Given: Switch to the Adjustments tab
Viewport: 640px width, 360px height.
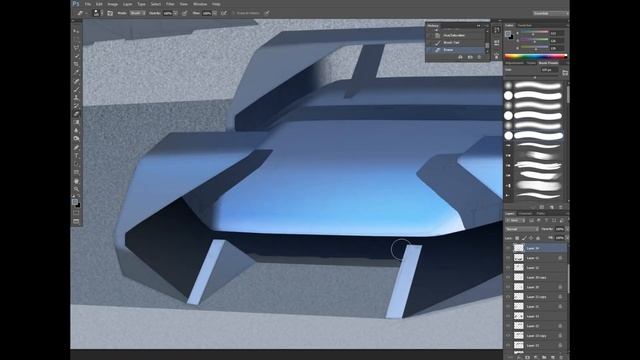Looking at the screenshot, I should pos(514,63).
